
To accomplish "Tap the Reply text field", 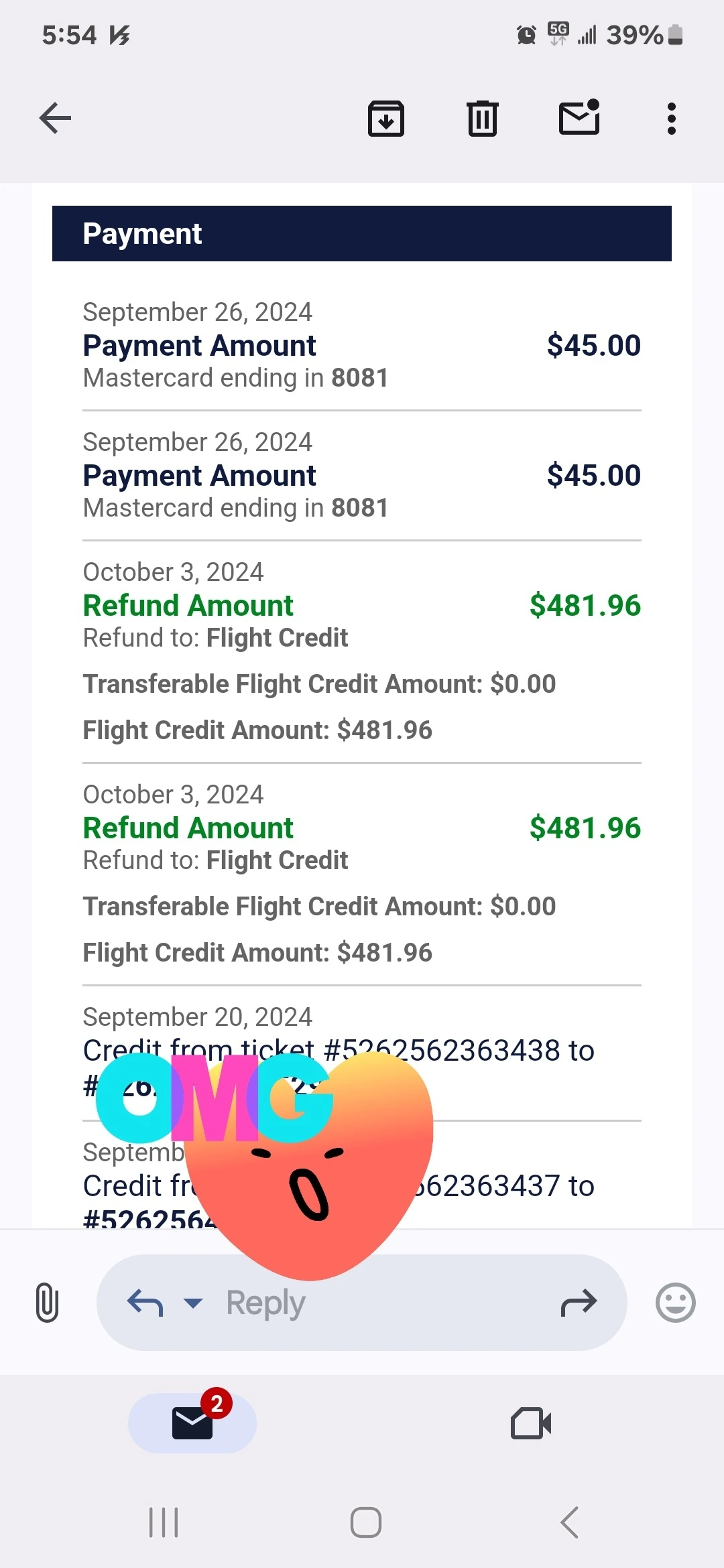I will coord(362,1303).
